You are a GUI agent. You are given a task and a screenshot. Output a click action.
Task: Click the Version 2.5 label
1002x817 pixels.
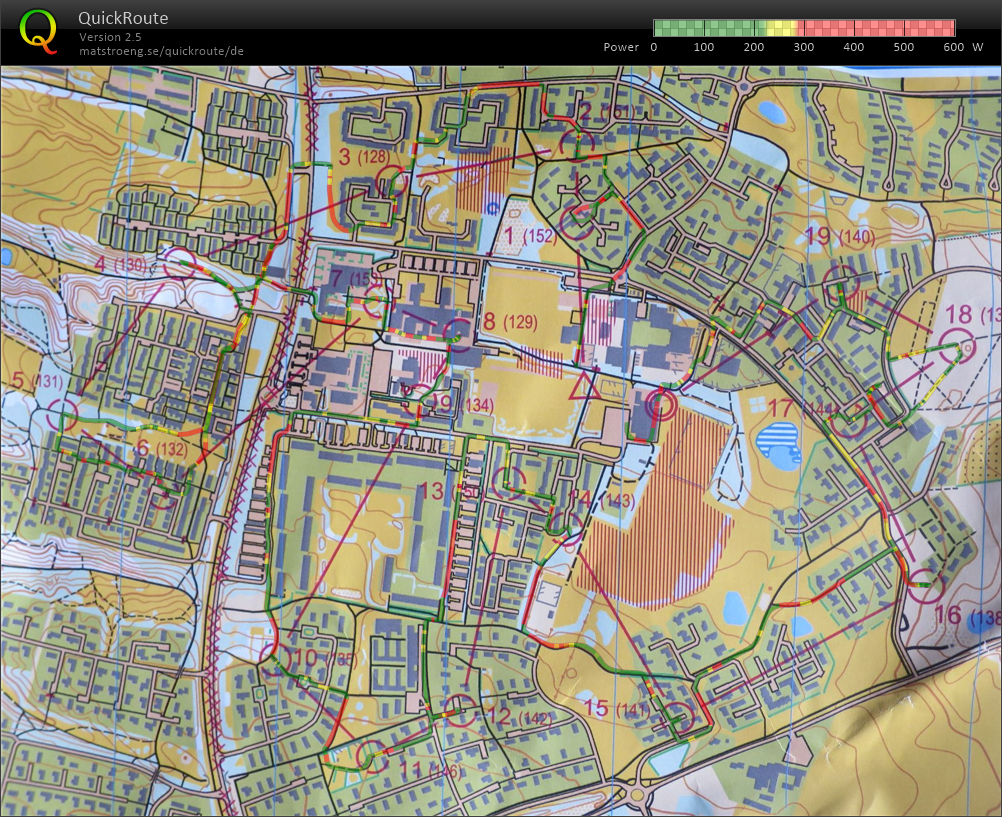coord(110,37)
